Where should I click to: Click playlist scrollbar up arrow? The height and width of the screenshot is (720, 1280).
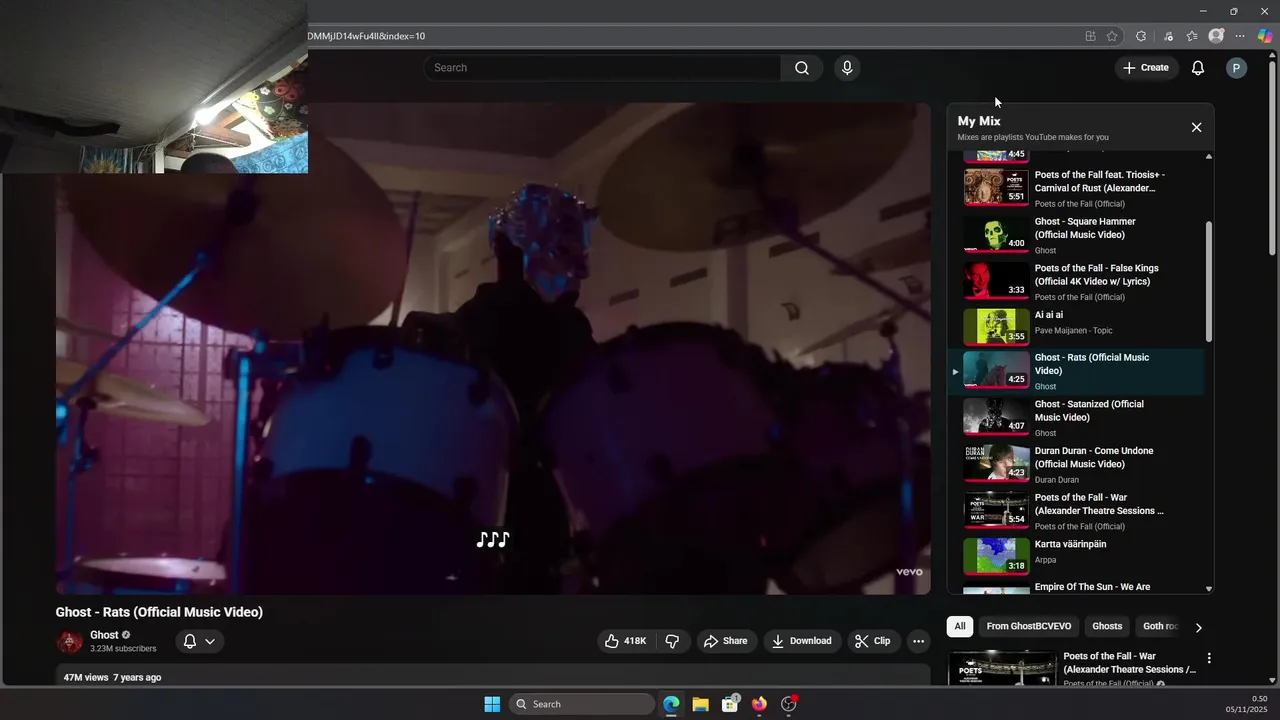(1209, 157)
